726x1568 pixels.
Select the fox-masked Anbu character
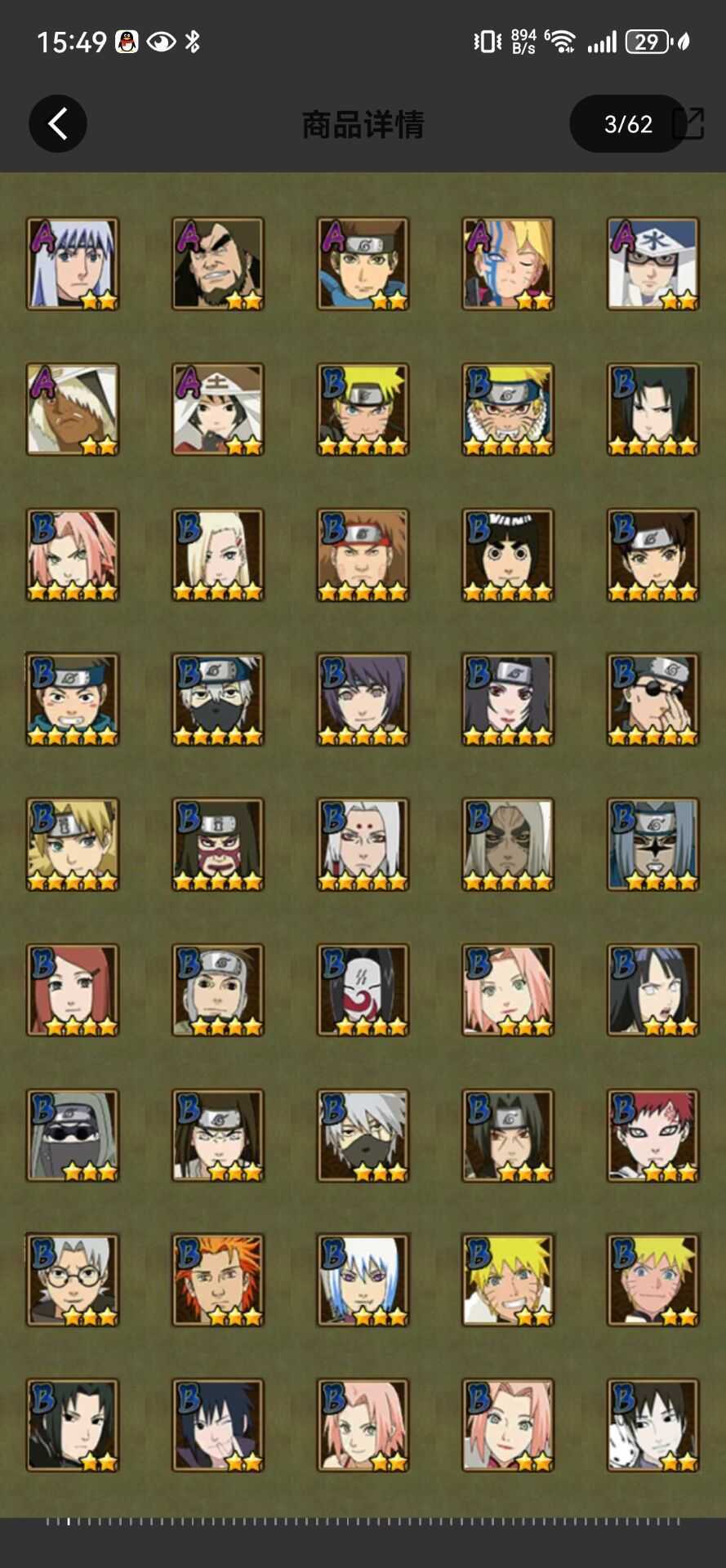(x=363, y=991)
